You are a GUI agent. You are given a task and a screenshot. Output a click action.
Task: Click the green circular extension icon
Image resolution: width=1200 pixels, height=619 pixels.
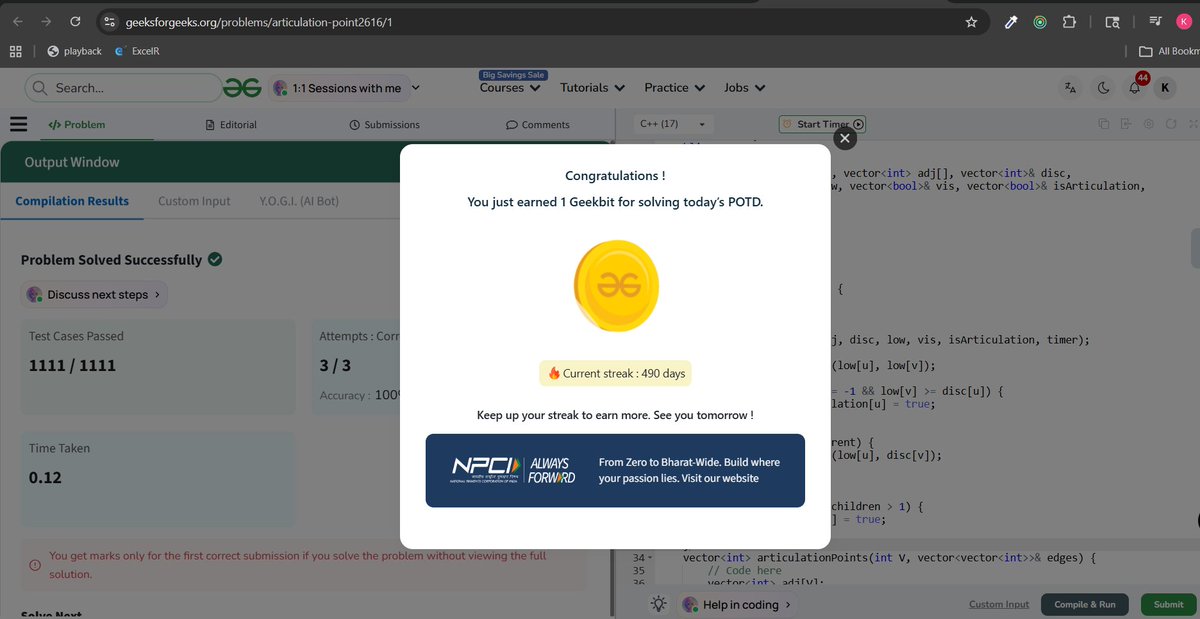tap(1040, 21)
